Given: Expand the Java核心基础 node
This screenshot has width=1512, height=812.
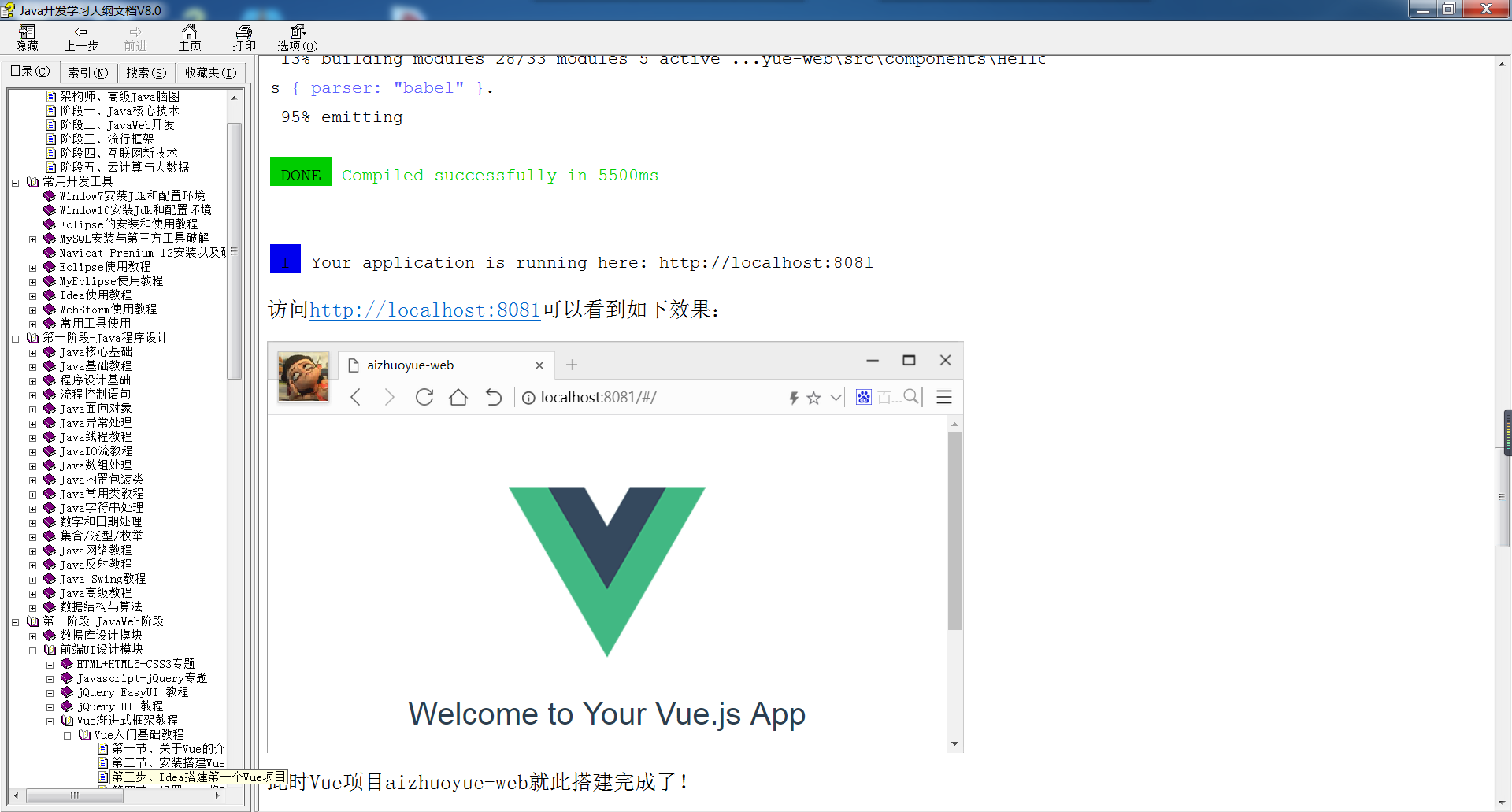Looking at the screenshot, I should pos(32,352).
